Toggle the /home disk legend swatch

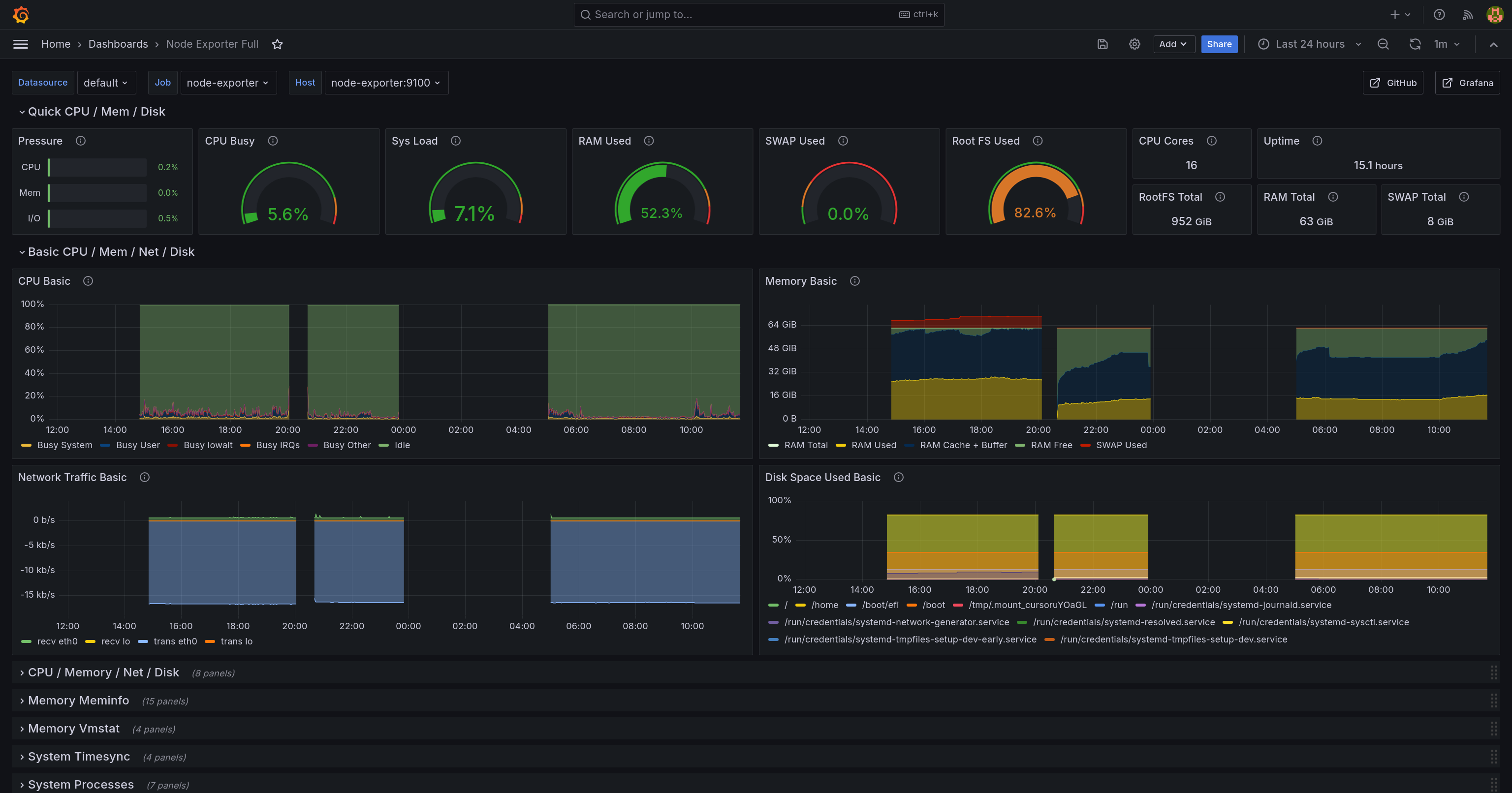[800, 605]
